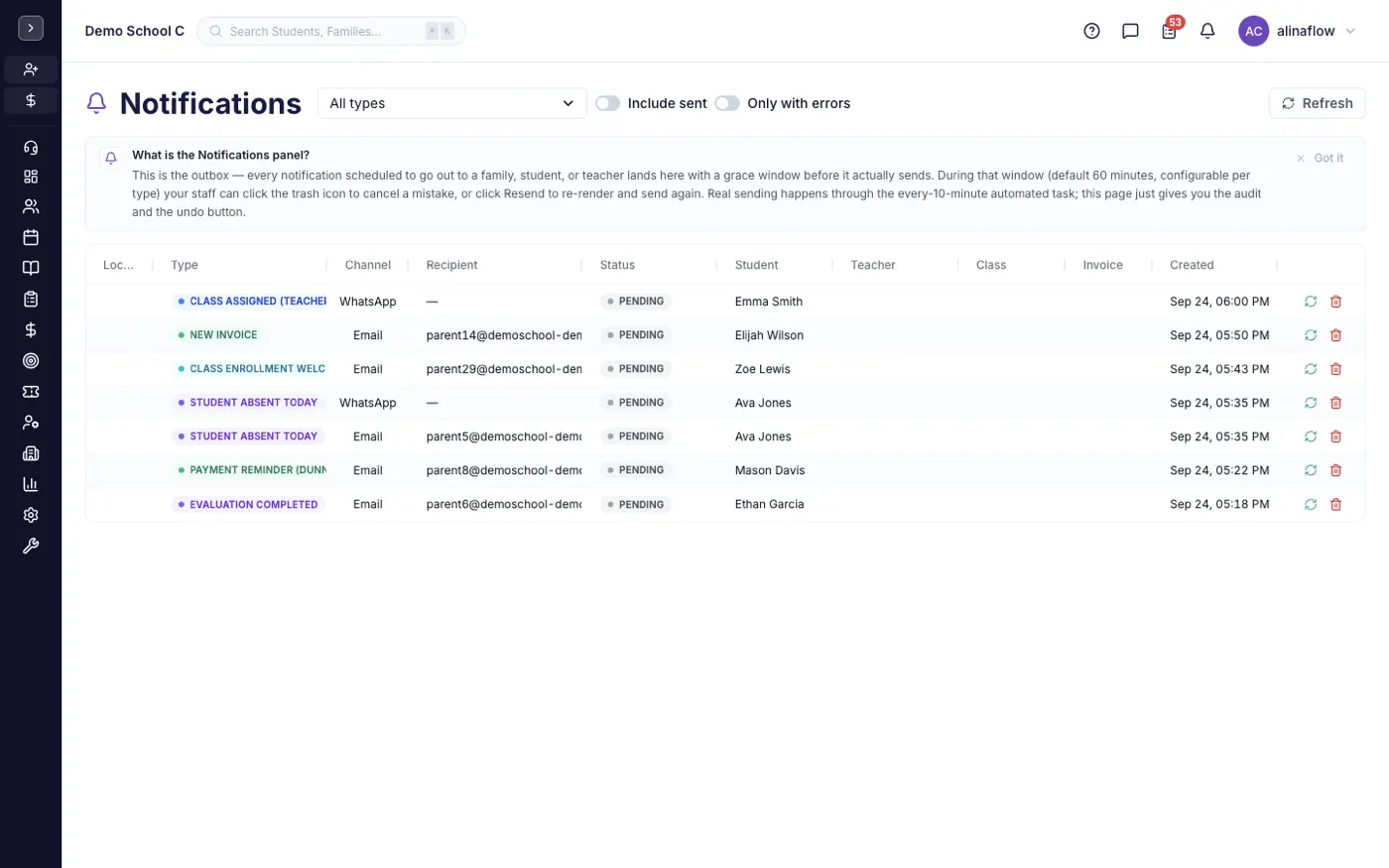Click the Refresh button

pos(1317,103)
